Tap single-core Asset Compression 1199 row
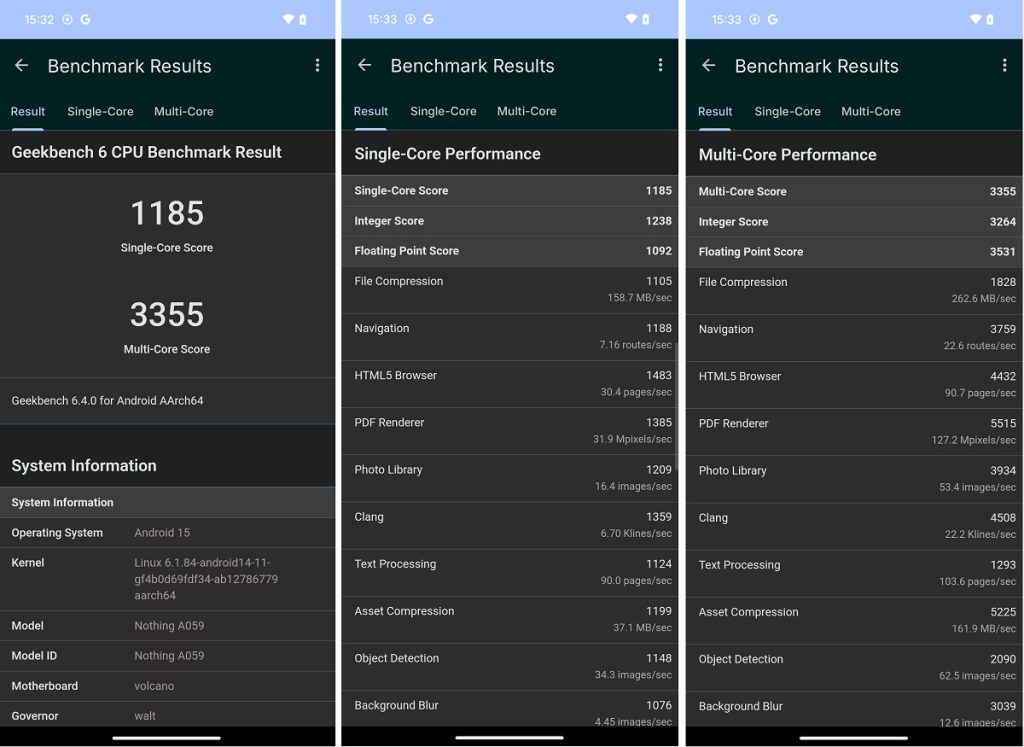The height and width of the screenshot is (747, 1024). tap(509, 619)
